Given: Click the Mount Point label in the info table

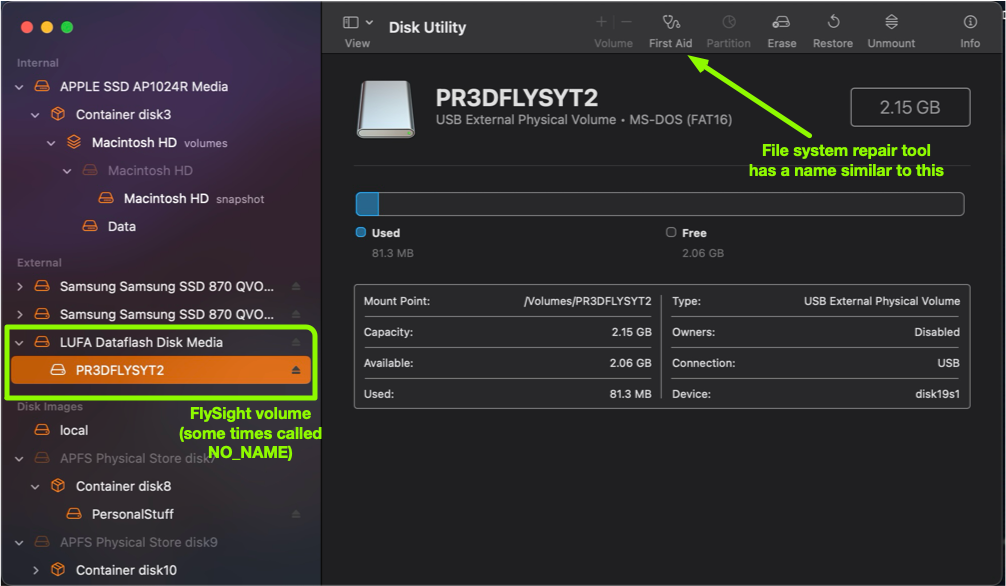Looking at the screenshot, I should 396,301.
